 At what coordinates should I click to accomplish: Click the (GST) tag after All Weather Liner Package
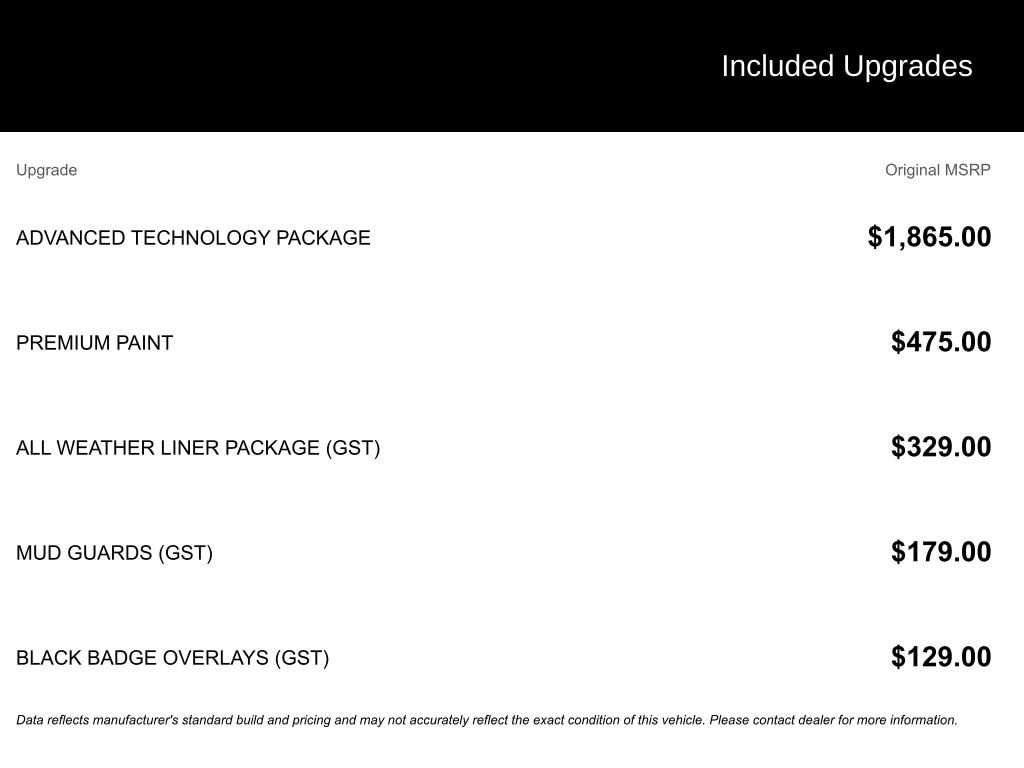click(x=353, y=448)
